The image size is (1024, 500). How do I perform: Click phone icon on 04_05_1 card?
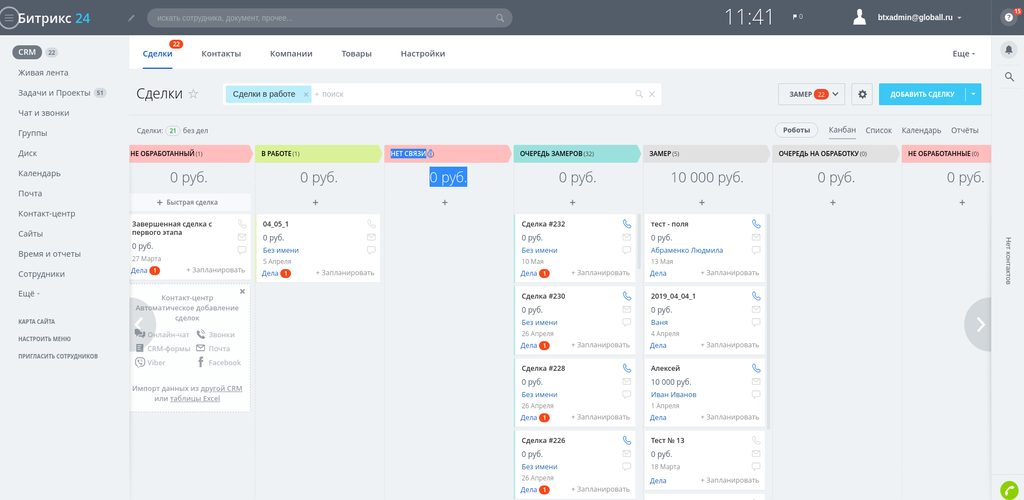tap(371, 224)
